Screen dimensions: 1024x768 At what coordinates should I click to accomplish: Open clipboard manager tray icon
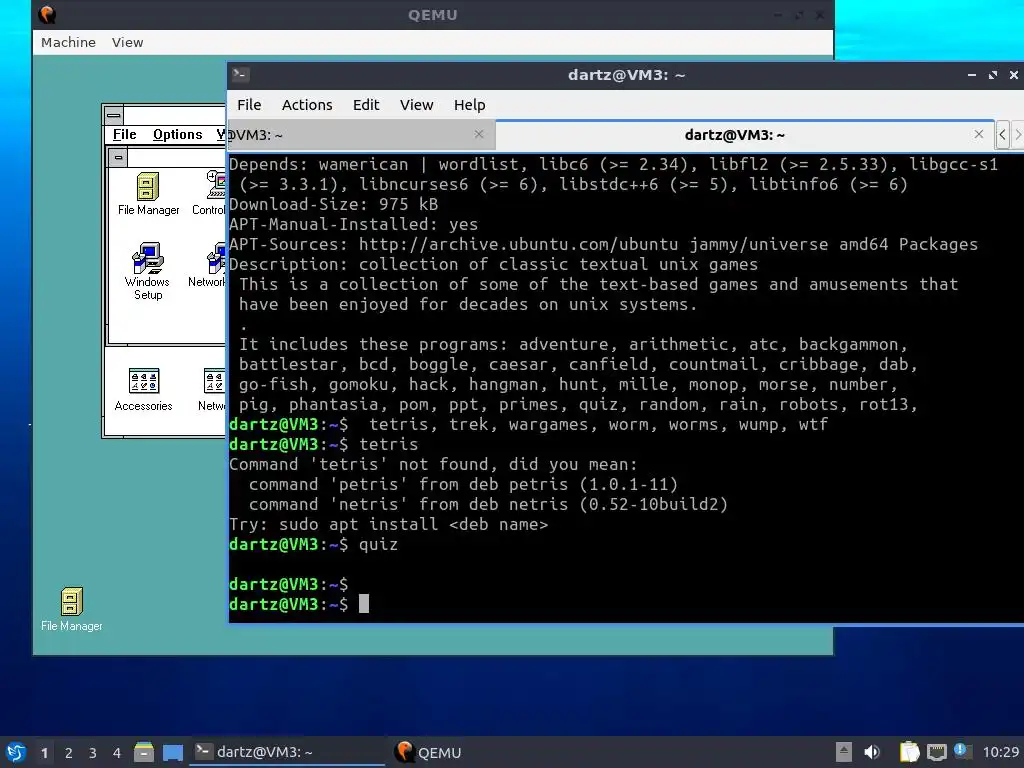(909, 752)
